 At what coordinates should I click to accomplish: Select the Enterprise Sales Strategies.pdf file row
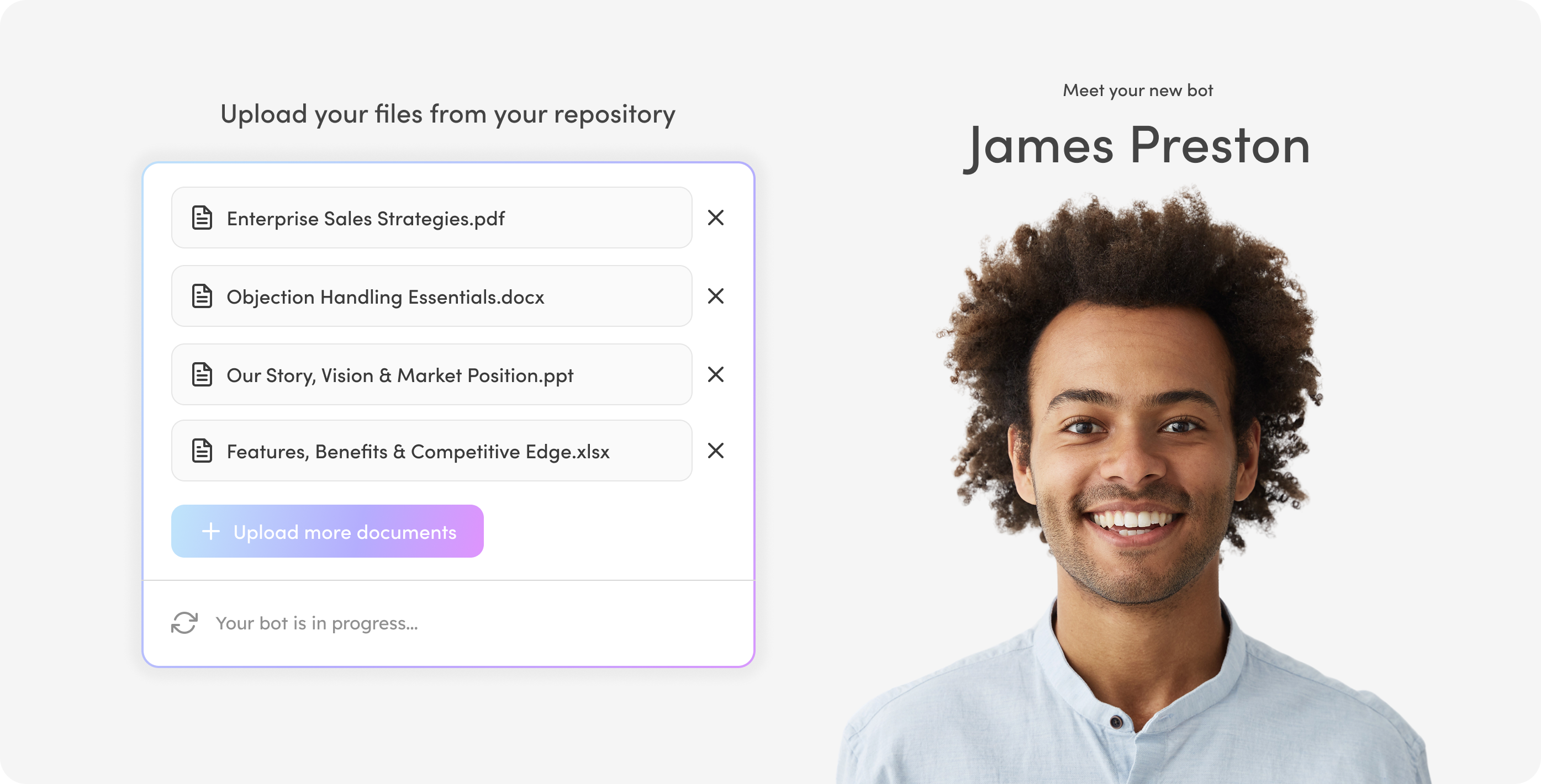[x=432, y=218]
